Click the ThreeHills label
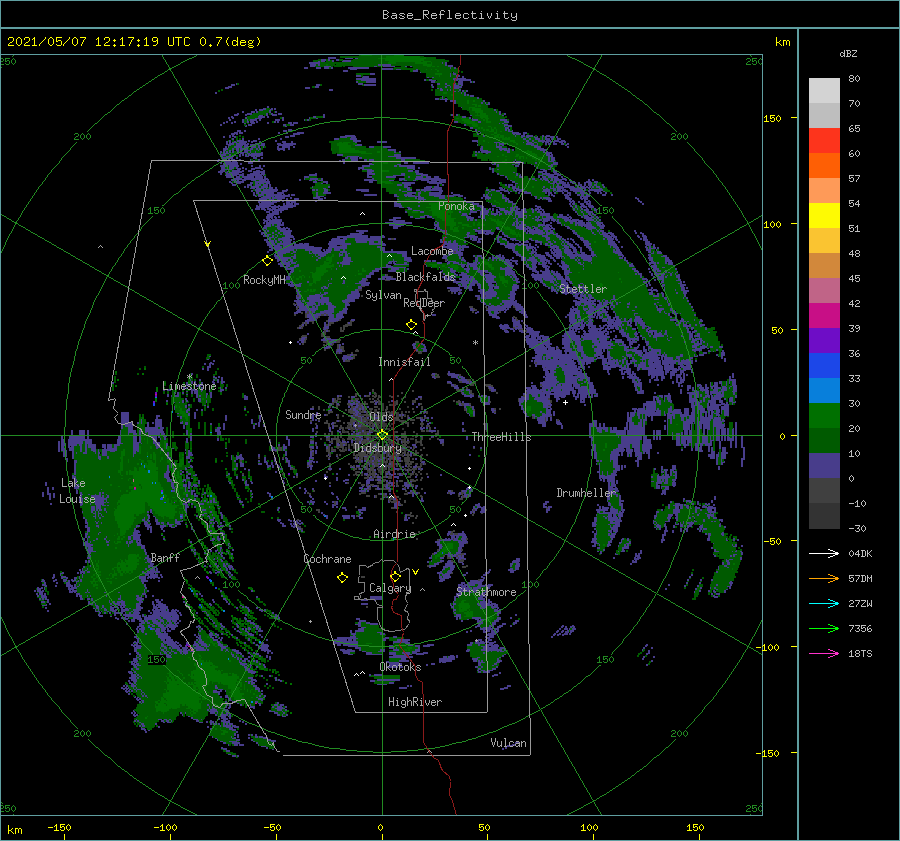 point(502,437)
